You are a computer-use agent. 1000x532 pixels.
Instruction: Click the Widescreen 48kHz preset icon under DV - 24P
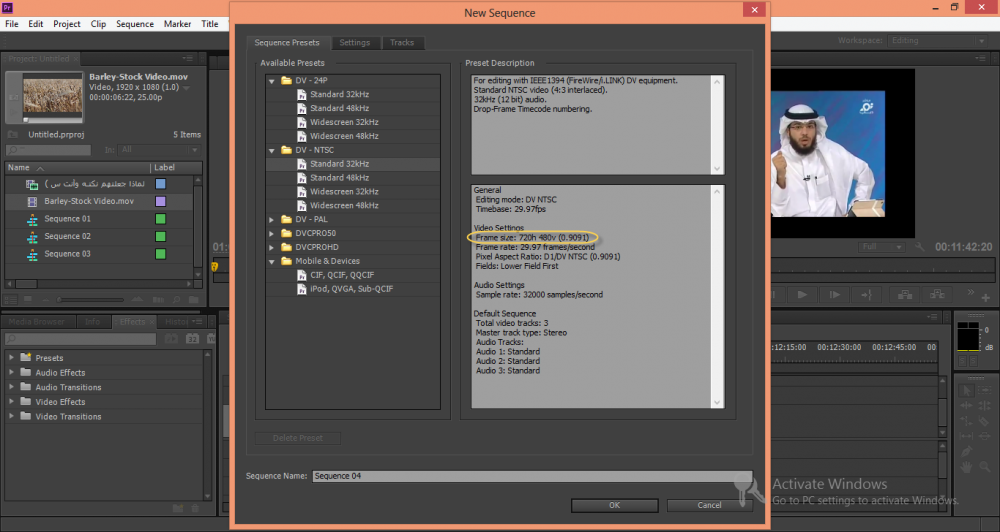pos(301,136)
